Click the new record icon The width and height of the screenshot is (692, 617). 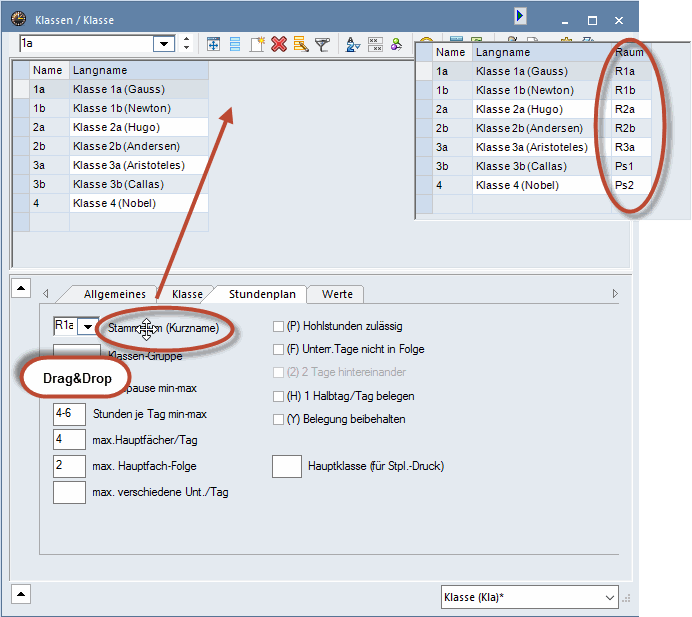[x=257, y=44]
